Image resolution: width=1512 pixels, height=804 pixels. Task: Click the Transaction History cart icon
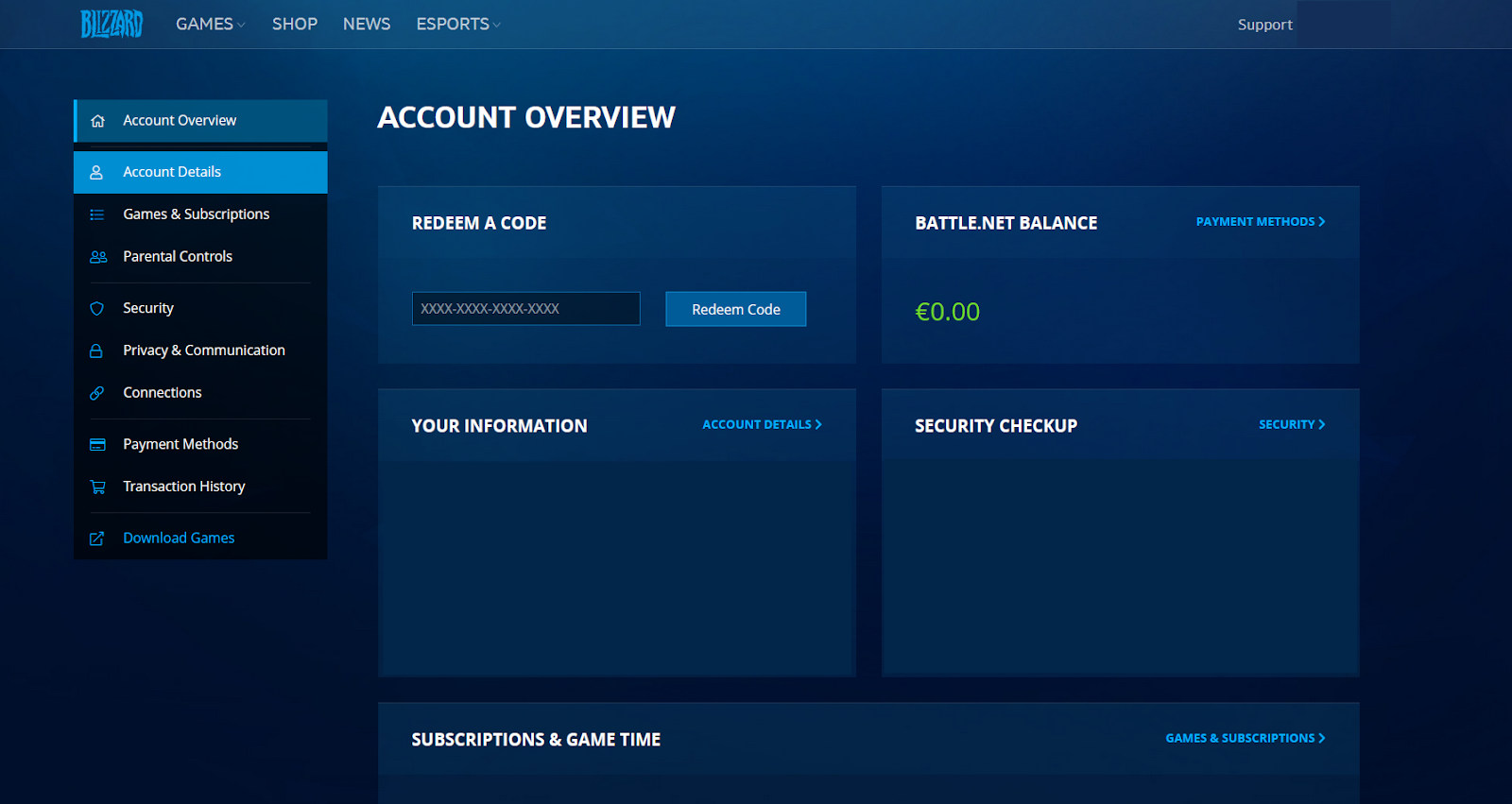97,488
